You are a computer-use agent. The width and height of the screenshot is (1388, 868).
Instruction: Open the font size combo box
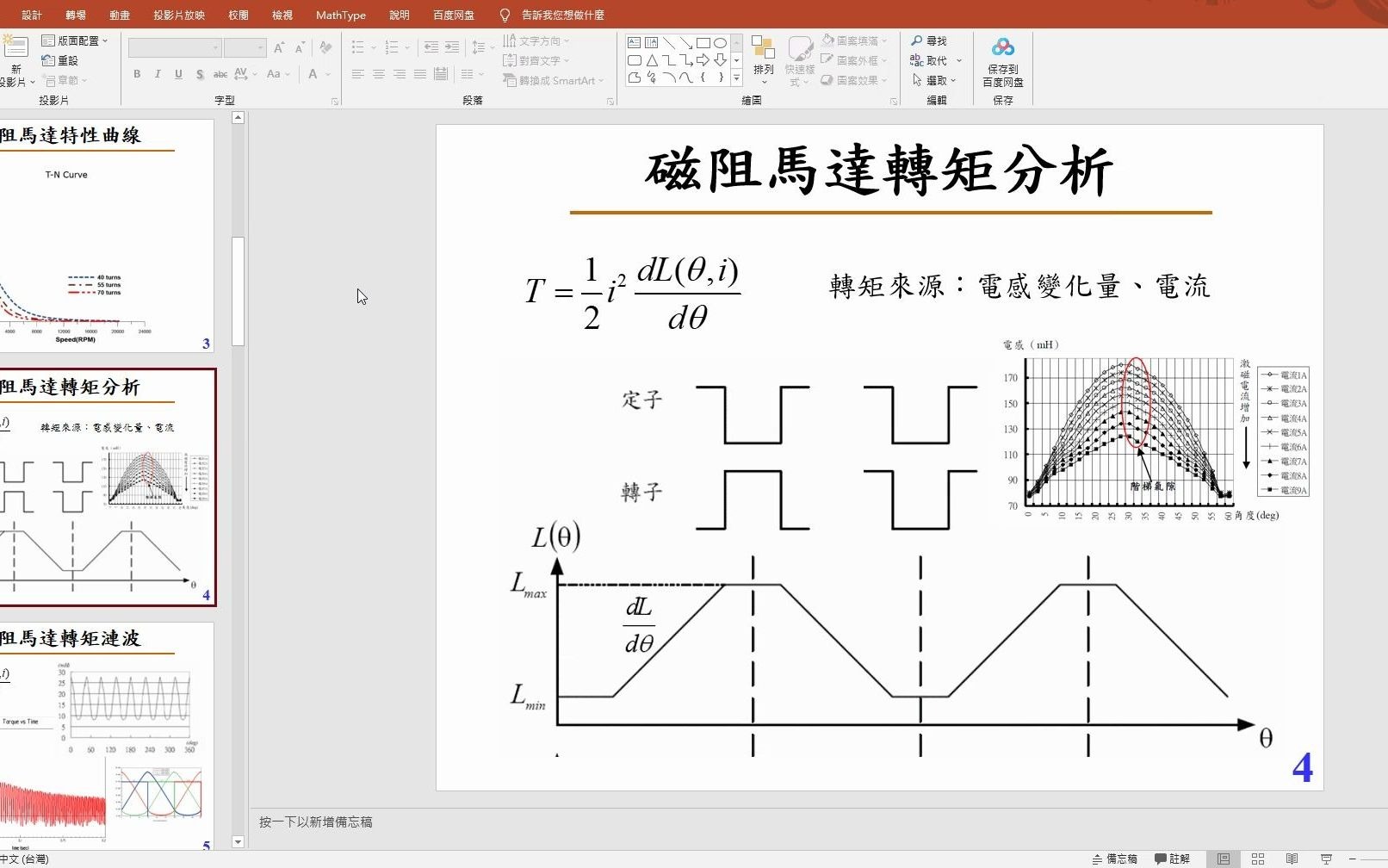click(245, 48)
